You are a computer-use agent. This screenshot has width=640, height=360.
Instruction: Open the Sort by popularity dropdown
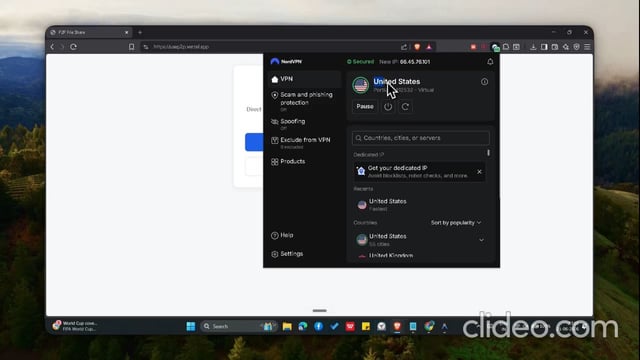tap(456, 223)
